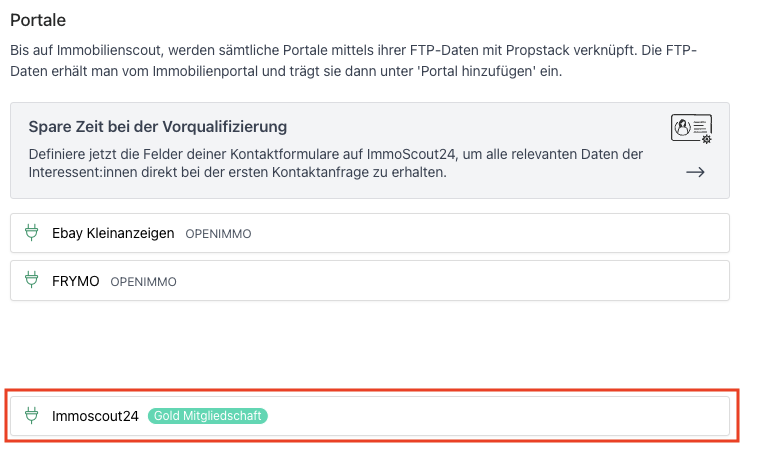Open the 'Spare Zeit bei der Vorqualifizierung' banner title

(157, 127)
